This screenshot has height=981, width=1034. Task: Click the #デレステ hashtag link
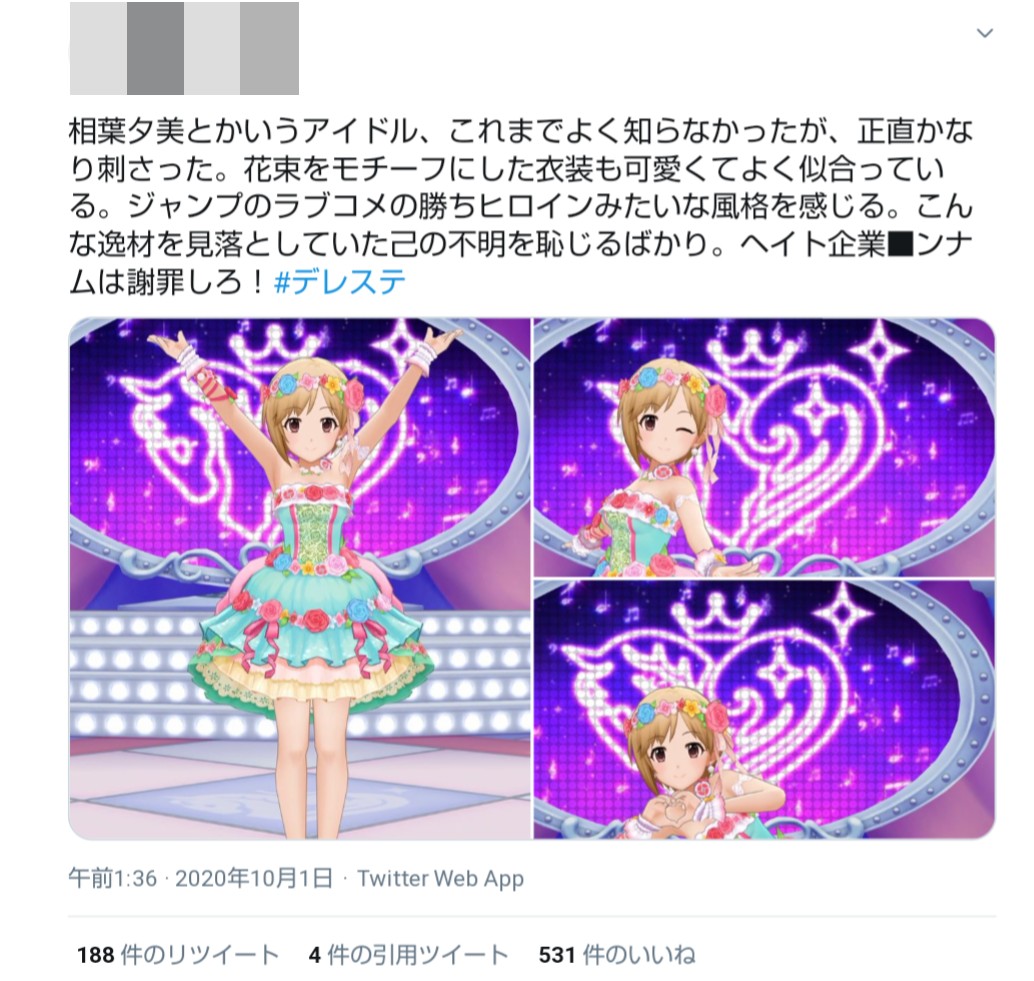[x=340, y=282]
